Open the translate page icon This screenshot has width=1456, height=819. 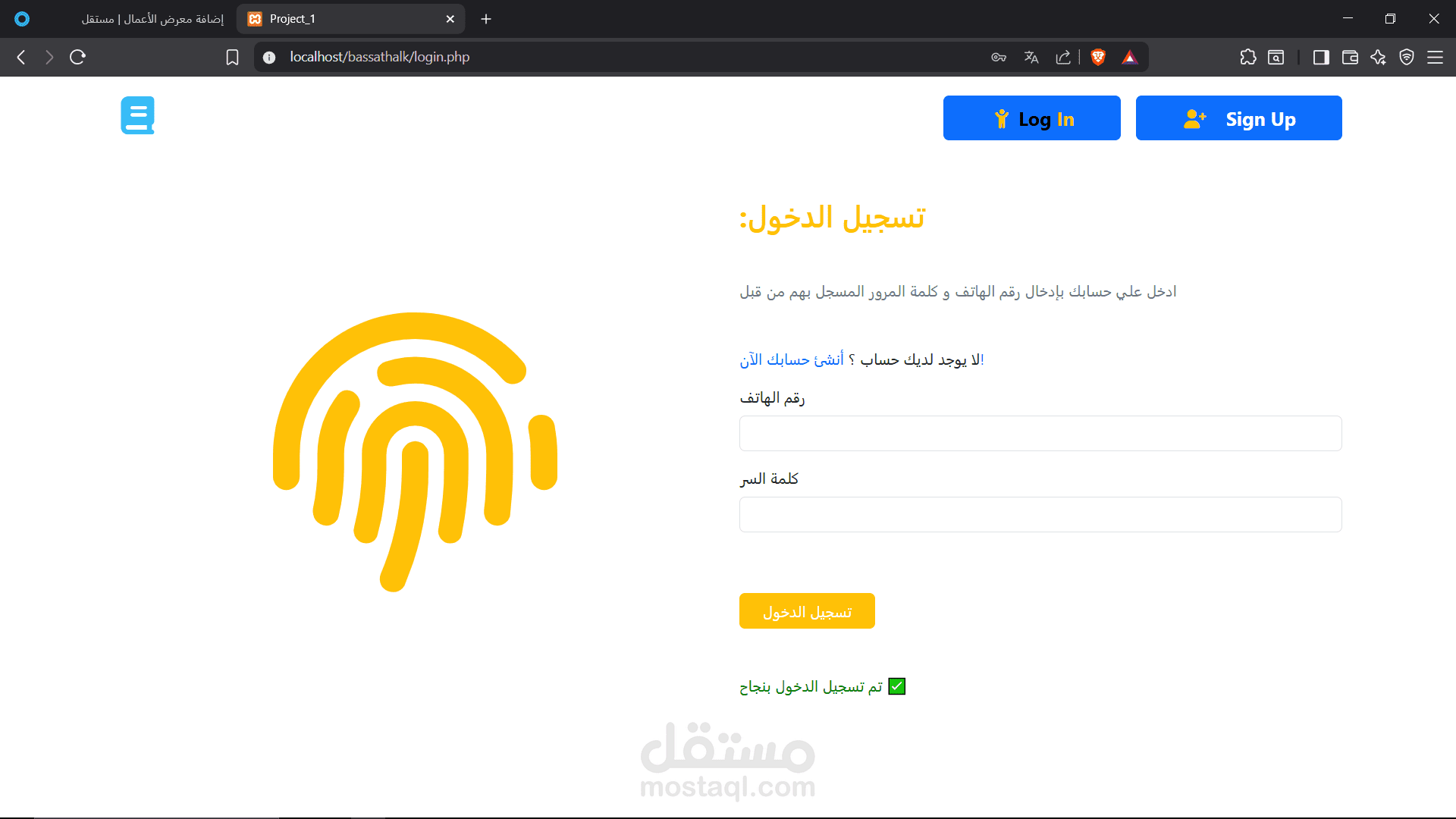pyautogui.click(x=1031, y=57)
